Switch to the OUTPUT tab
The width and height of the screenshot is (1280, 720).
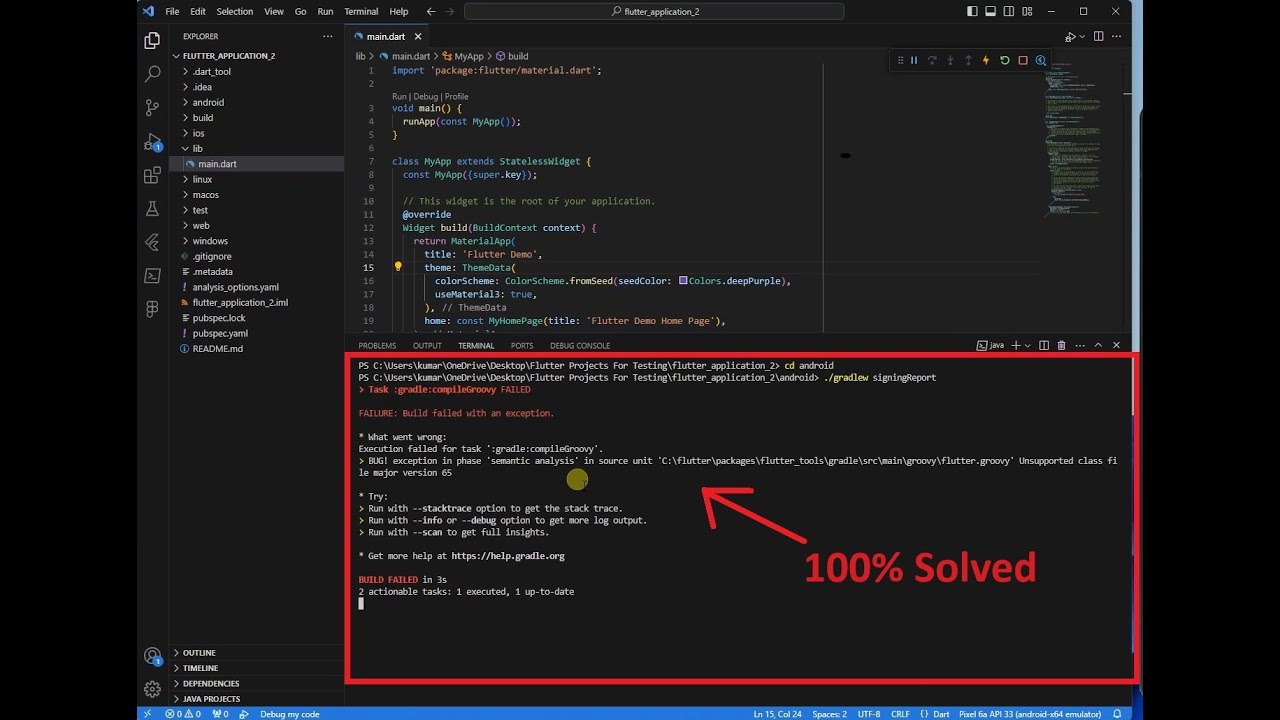coord(427,345)
